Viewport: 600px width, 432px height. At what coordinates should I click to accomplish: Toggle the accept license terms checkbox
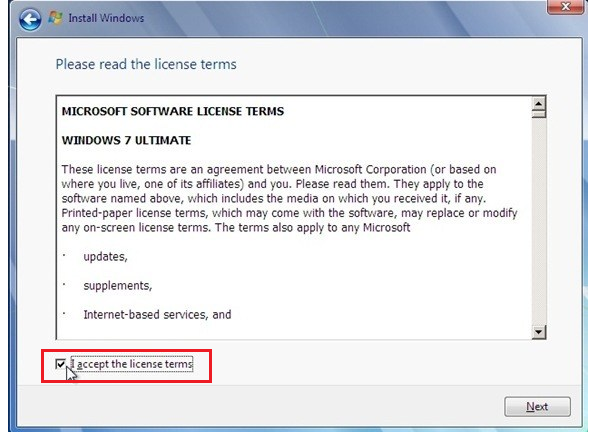coord(62,365)
